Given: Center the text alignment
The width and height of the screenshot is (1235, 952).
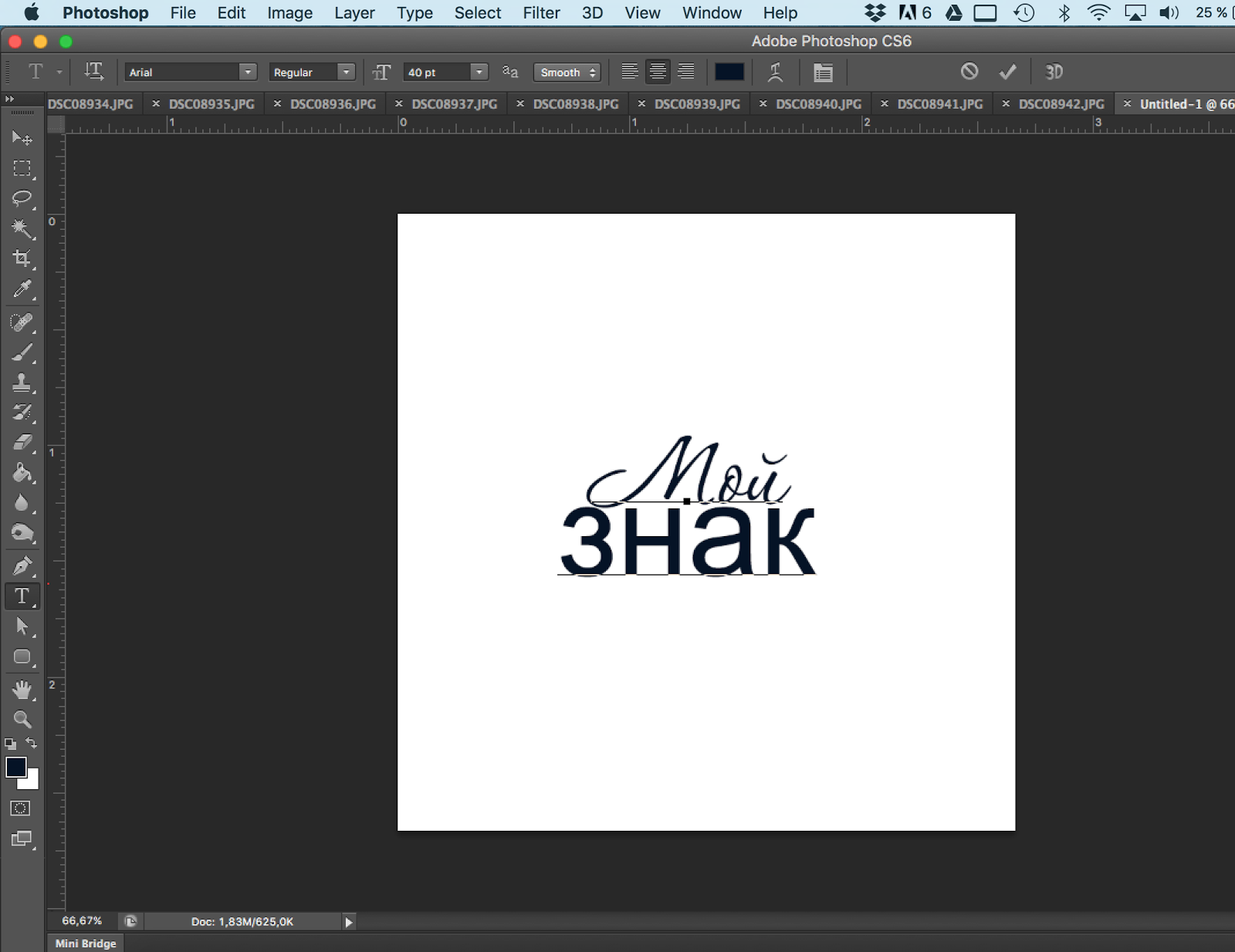Looking at the screenshot, I should (658, 72).
